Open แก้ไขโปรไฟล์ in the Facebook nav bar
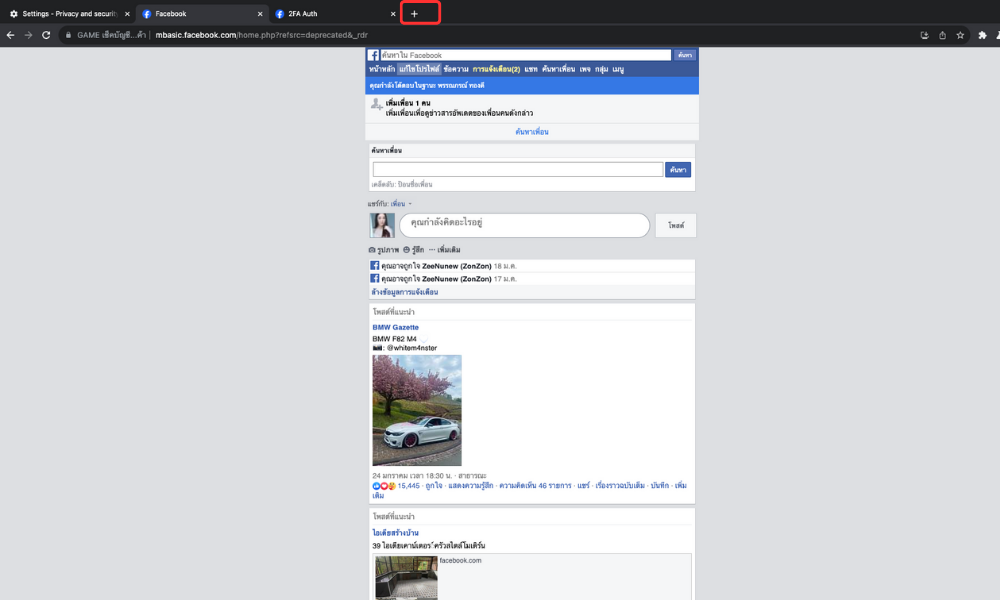1000x600 pixels. point(419,69)
